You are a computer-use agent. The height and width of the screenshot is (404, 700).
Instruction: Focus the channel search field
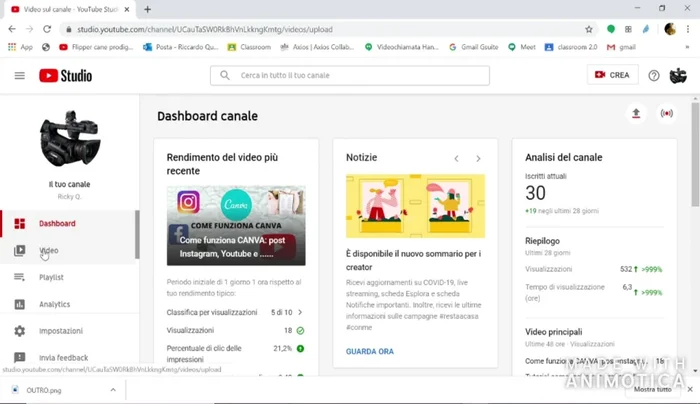350,75
